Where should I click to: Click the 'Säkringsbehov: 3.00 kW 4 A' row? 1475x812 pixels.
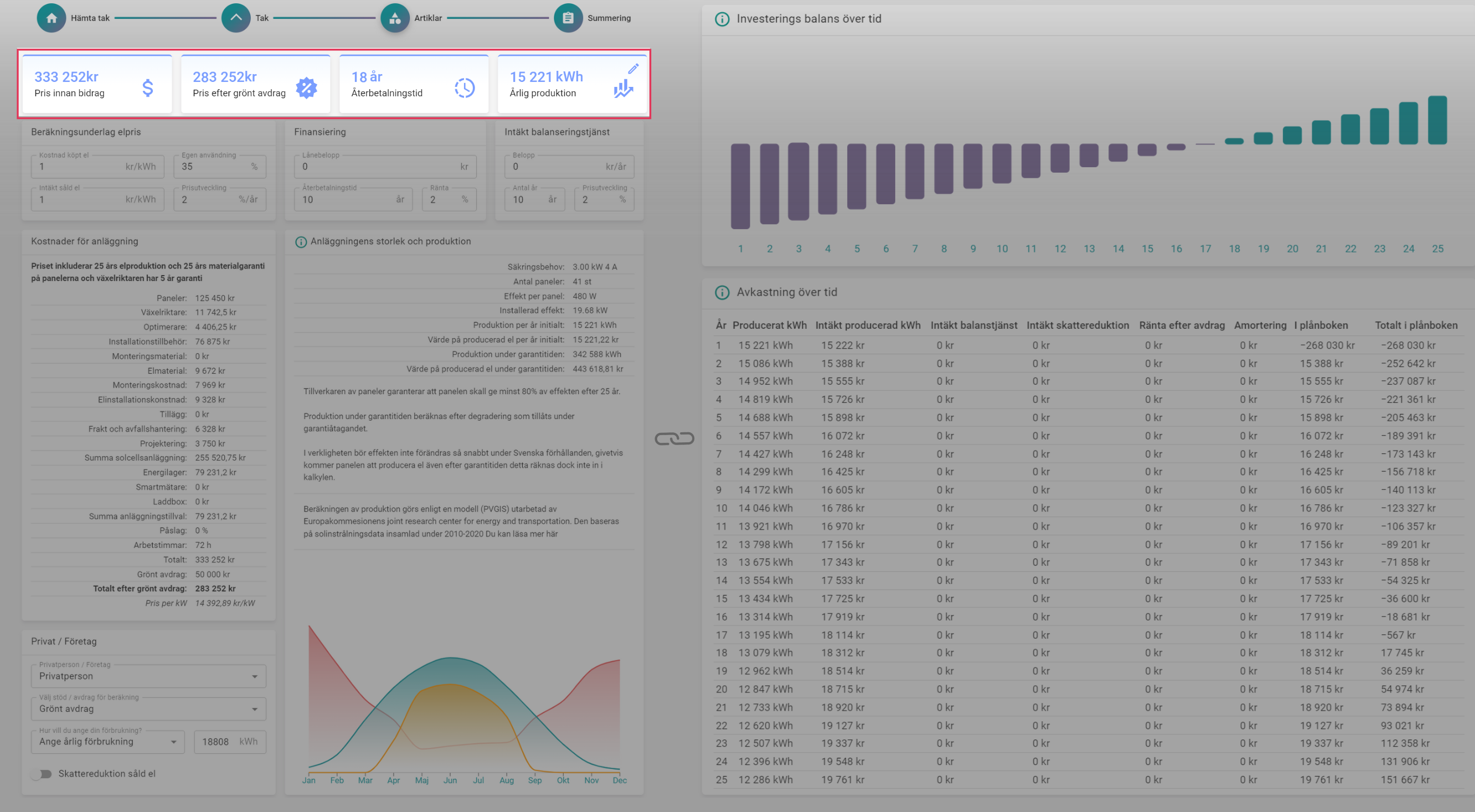click(x=465, y=267)
